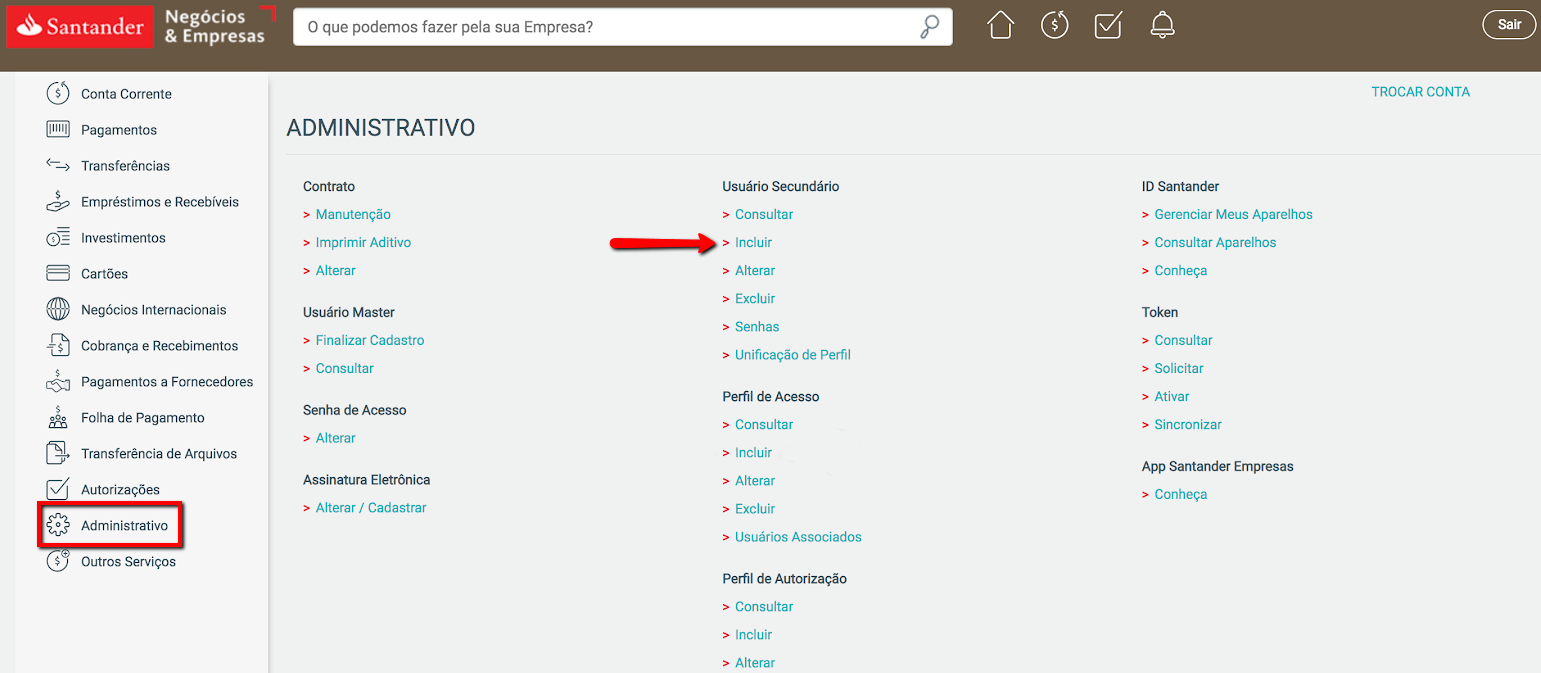The width and height of the screenshot is (1541, 673).
Task: Open Transferências menu item
Action: coord(125,166)
